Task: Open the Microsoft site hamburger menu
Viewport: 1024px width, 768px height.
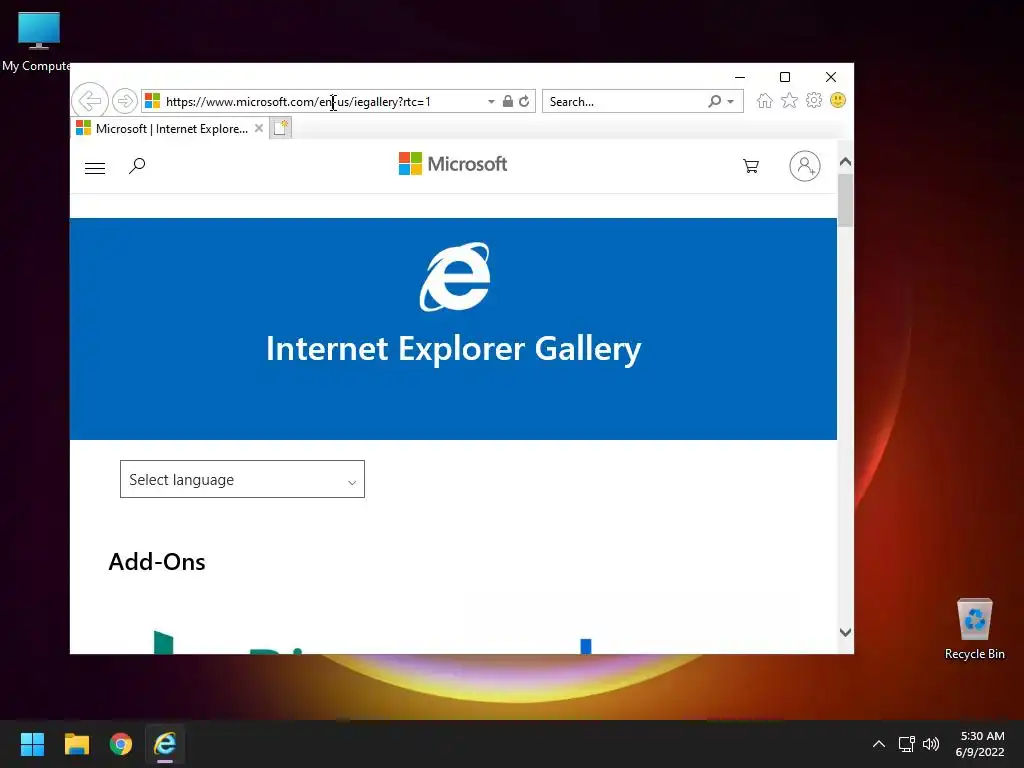Action: click(95, 168)
